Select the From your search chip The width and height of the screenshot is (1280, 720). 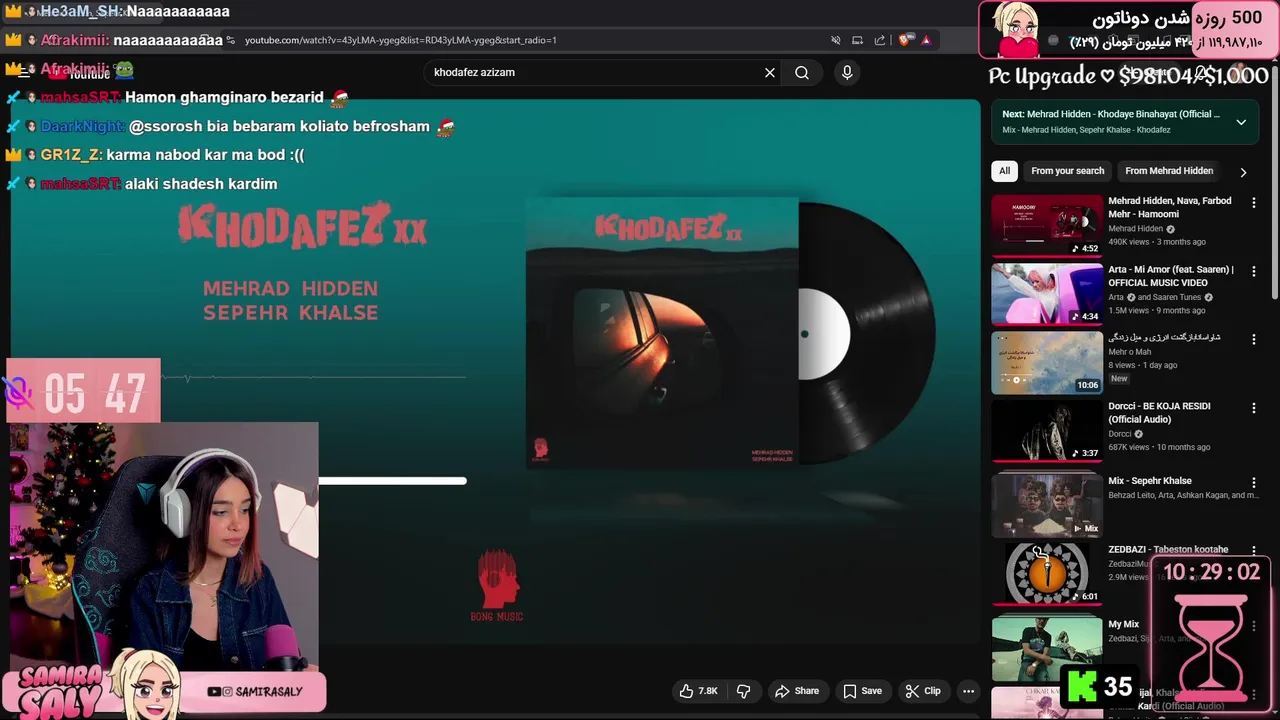pos(1068,171)
